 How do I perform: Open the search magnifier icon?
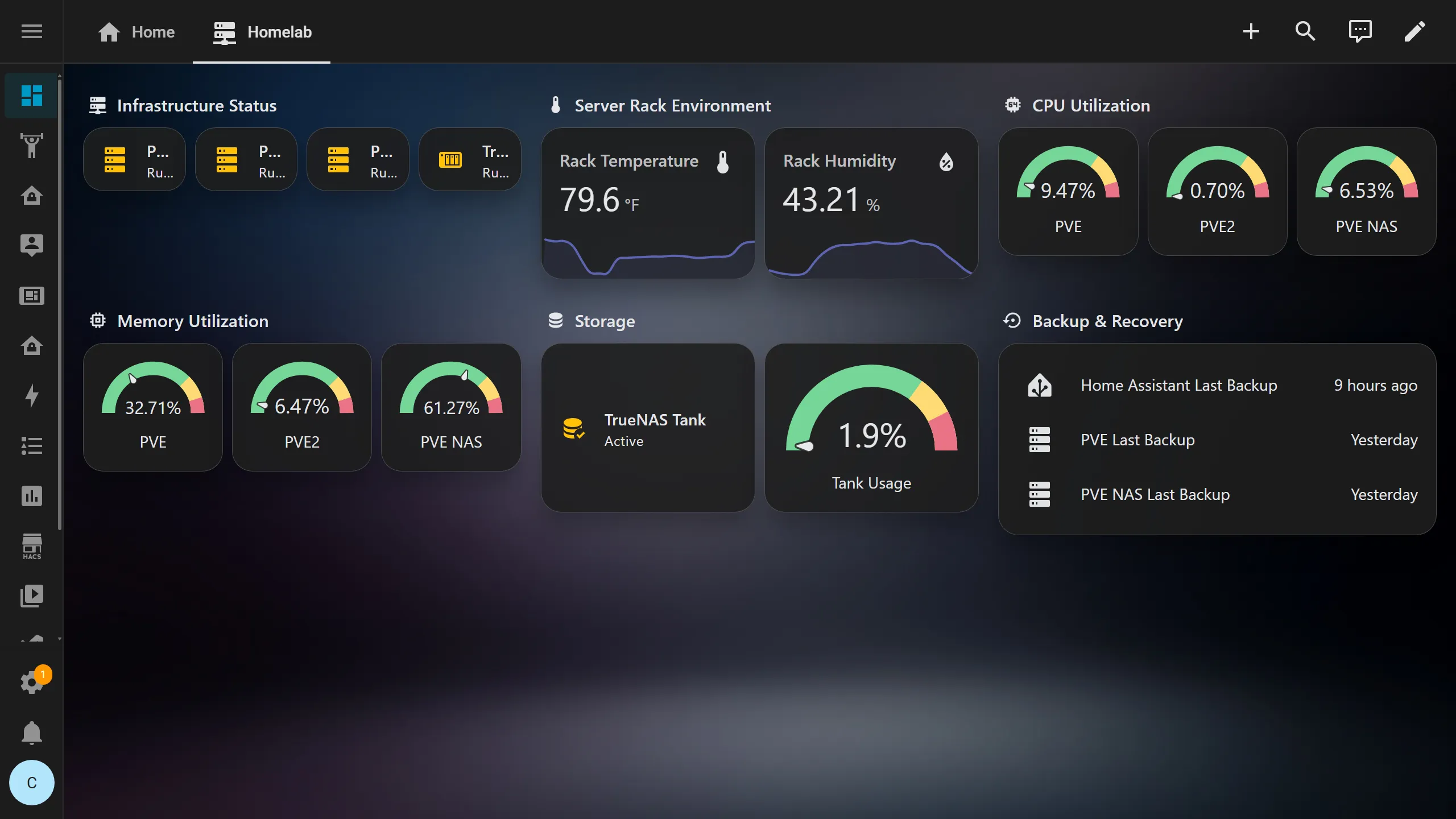tap(1305, 31)
